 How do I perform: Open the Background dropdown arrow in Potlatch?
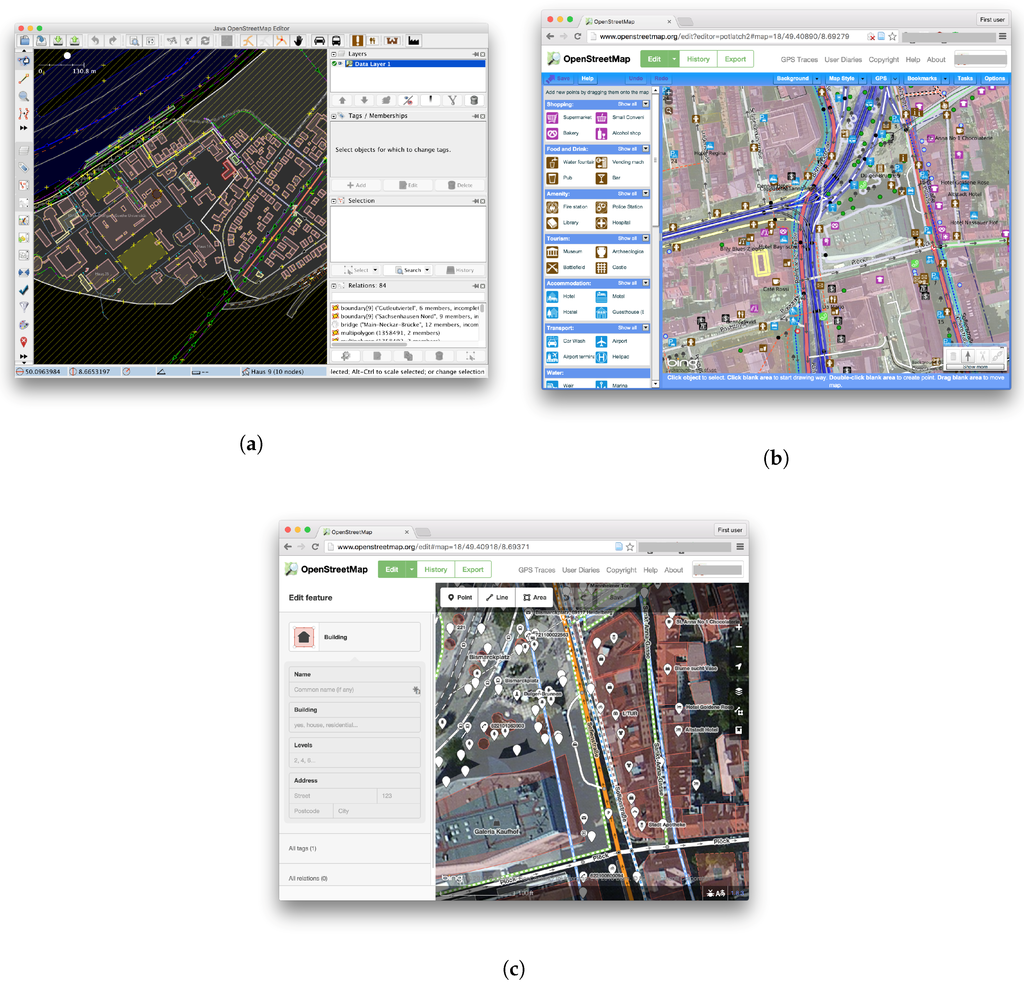click(816, 79)
